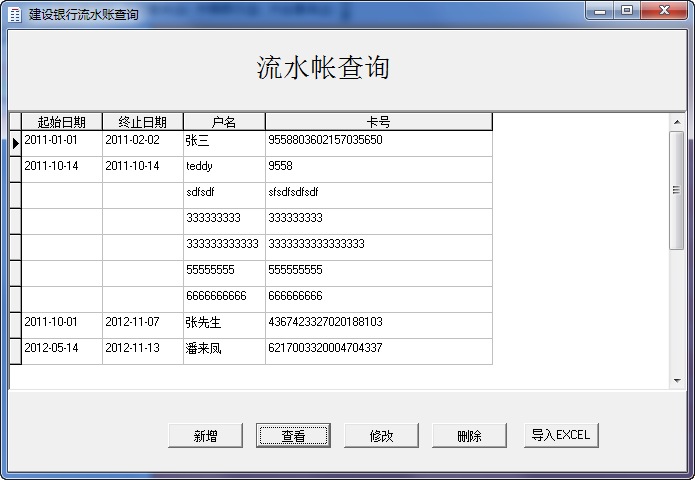Click the 删除 button
695x480 pixels.
coord(469,435)
